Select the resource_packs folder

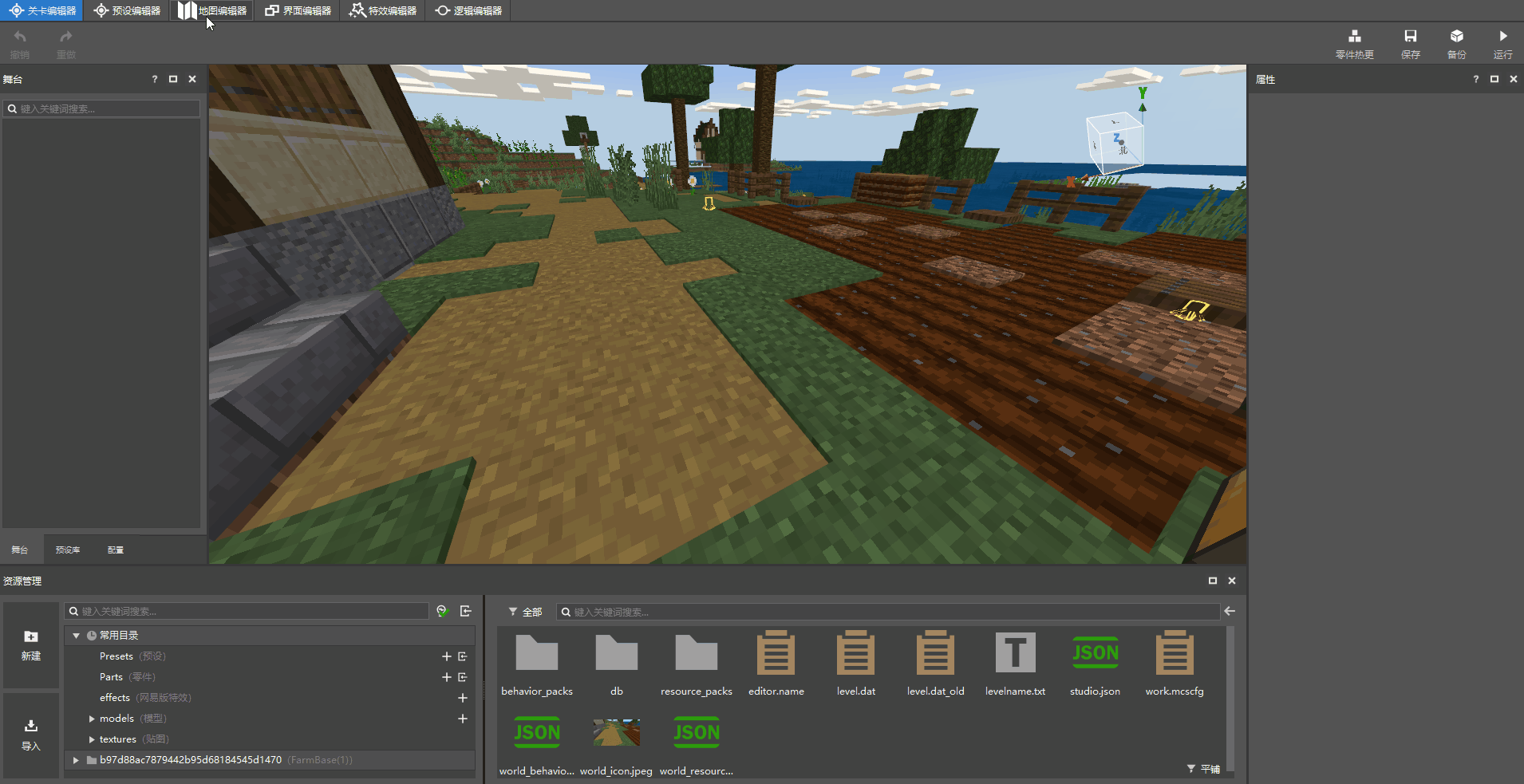tap(697, 664)
